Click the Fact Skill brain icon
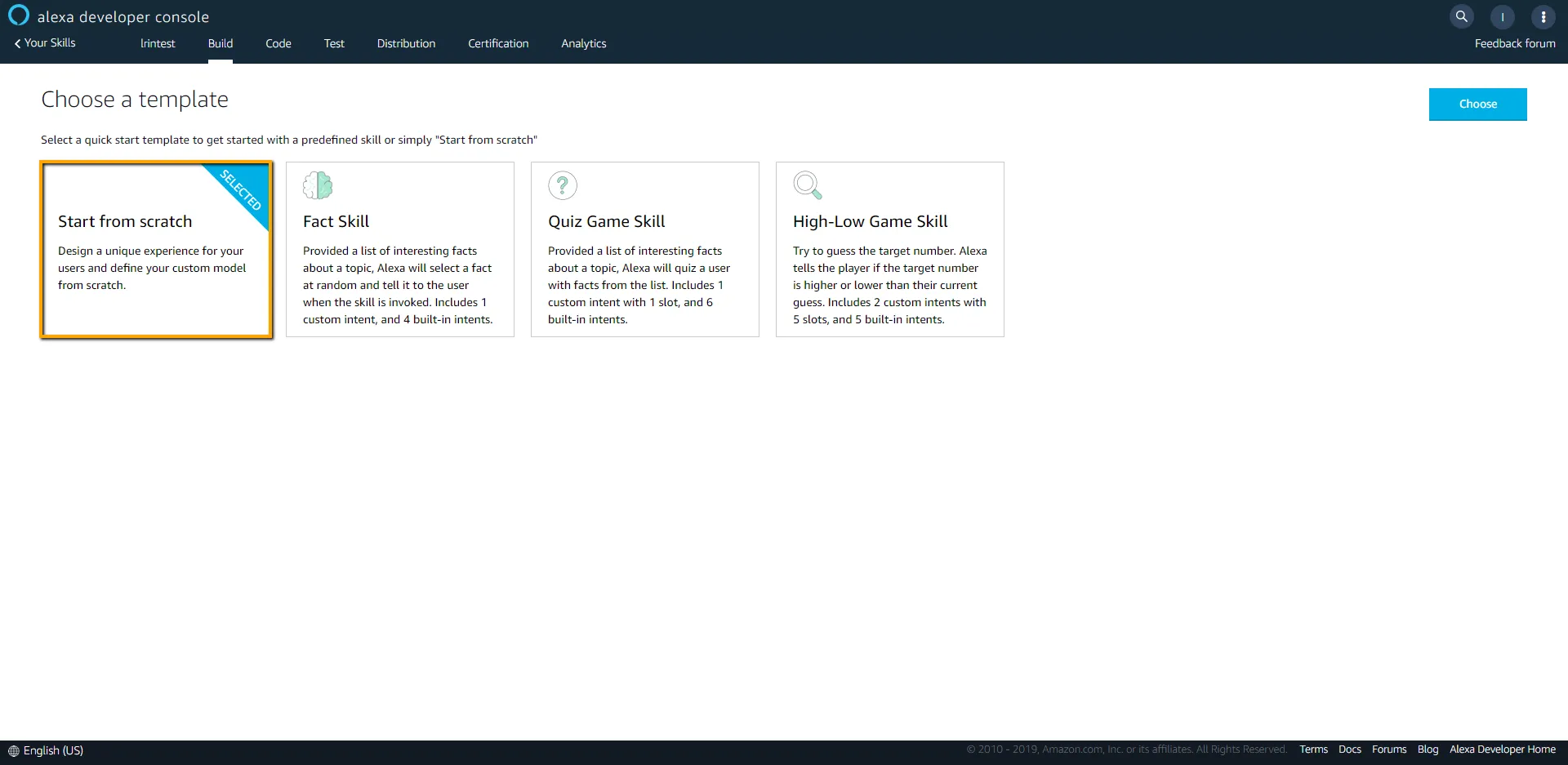1568x765 pixels. tap(318, 185)
